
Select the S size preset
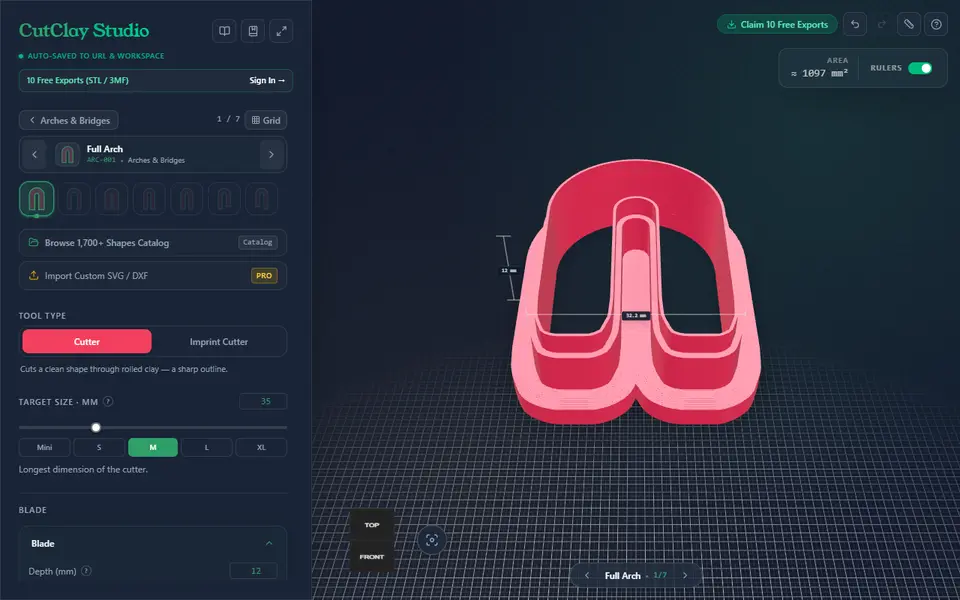(x=99, y=448)
